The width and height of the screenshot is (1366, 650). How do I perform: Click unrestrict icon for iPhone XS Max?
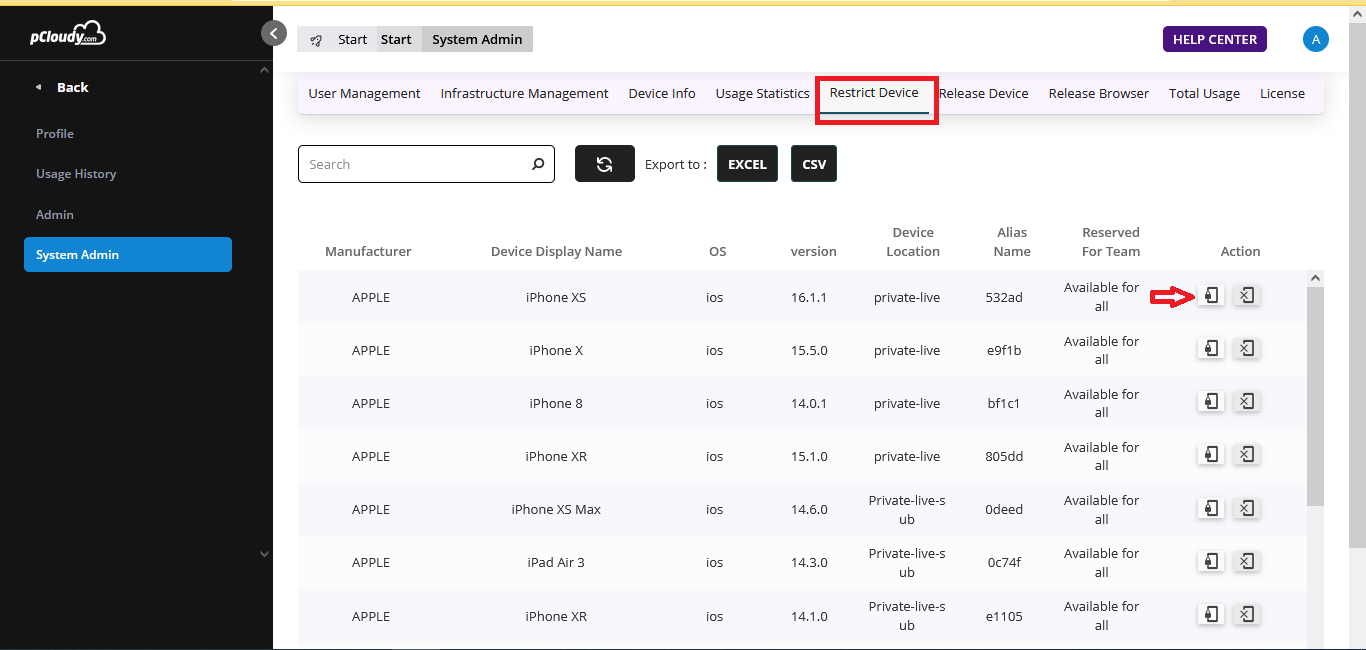(1247, 508)
